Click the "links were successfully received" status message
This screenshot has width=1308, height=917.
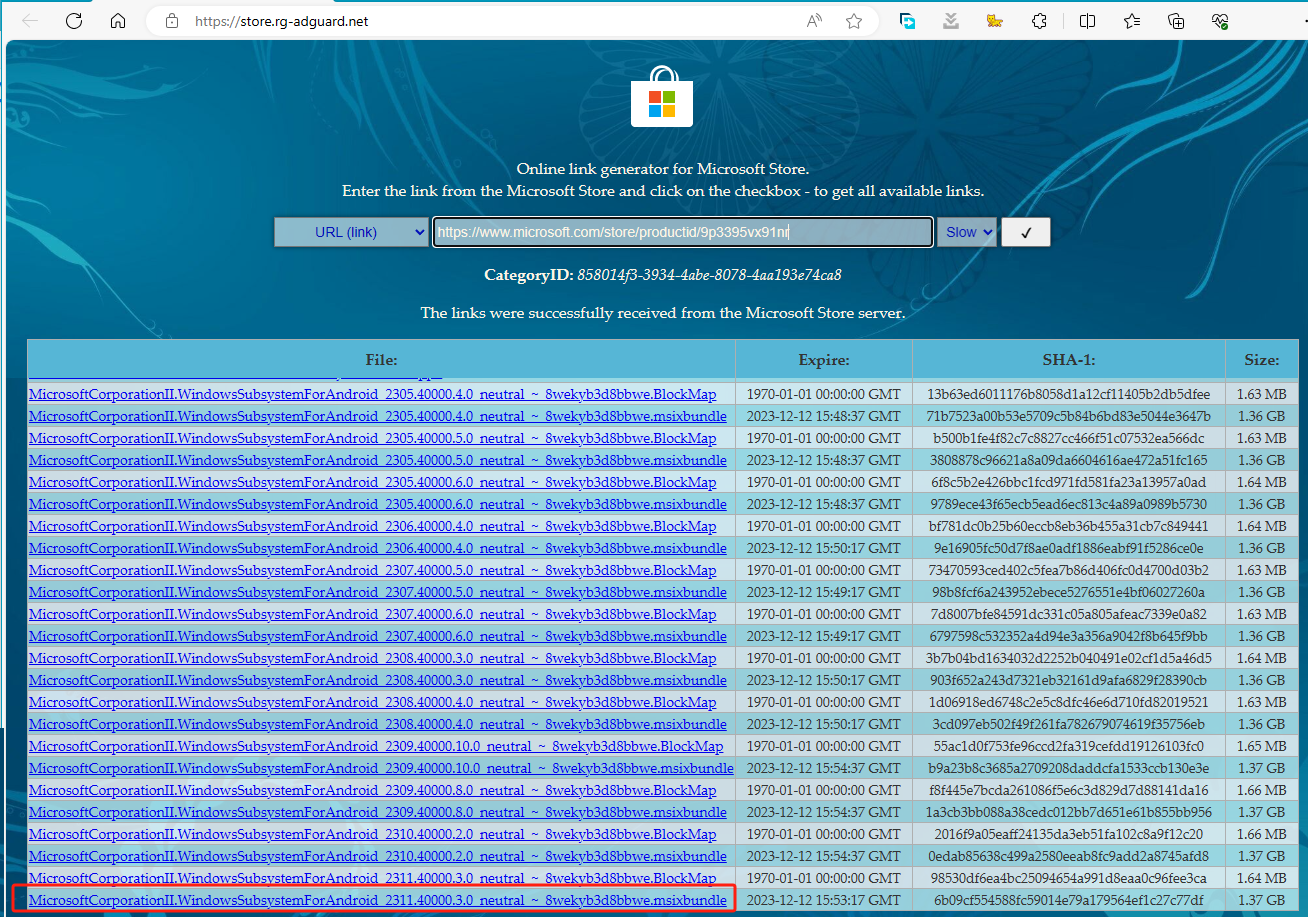(x=662, y=313)
